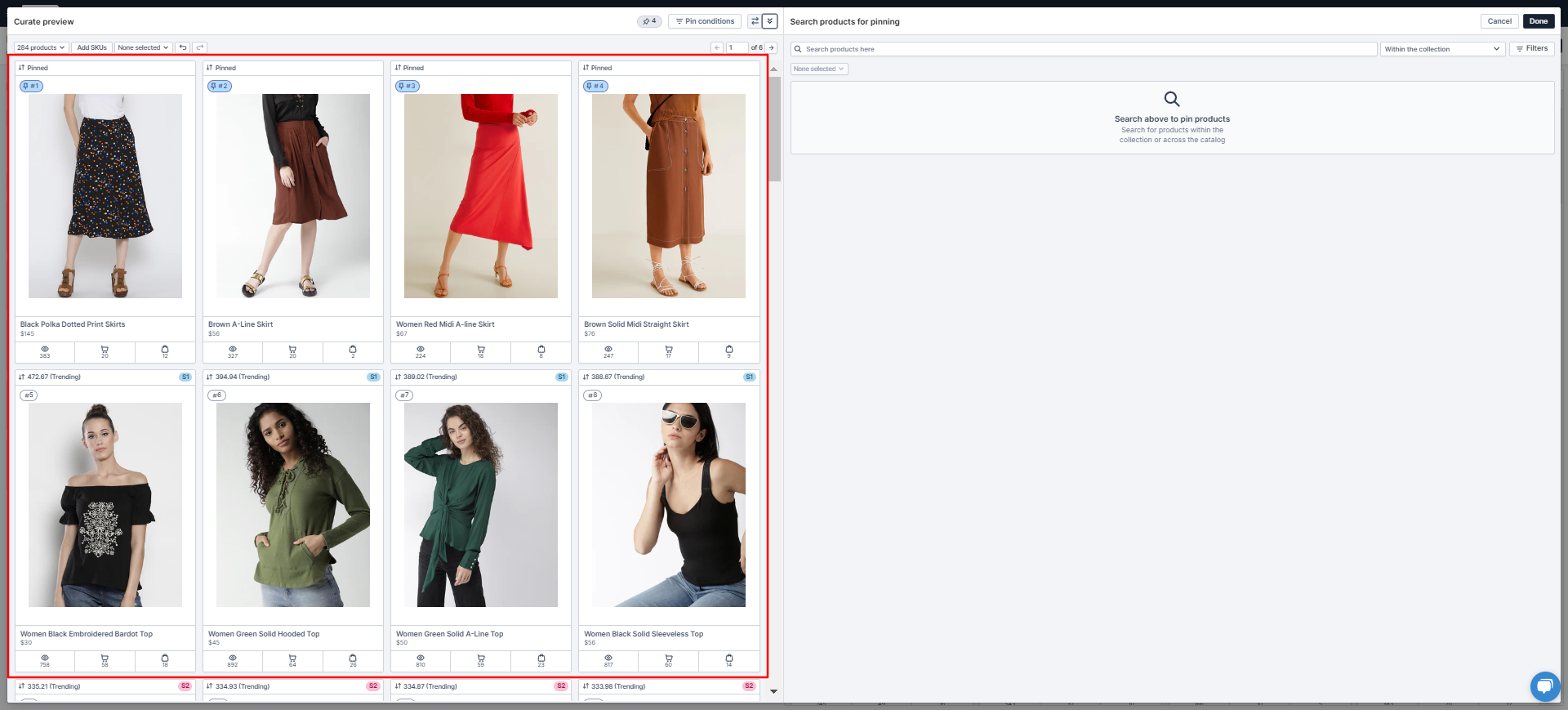The image size is (1568, 710).
Task: Click the Women Black Solid Sleeveless Top title
Action: pos(644,634)
